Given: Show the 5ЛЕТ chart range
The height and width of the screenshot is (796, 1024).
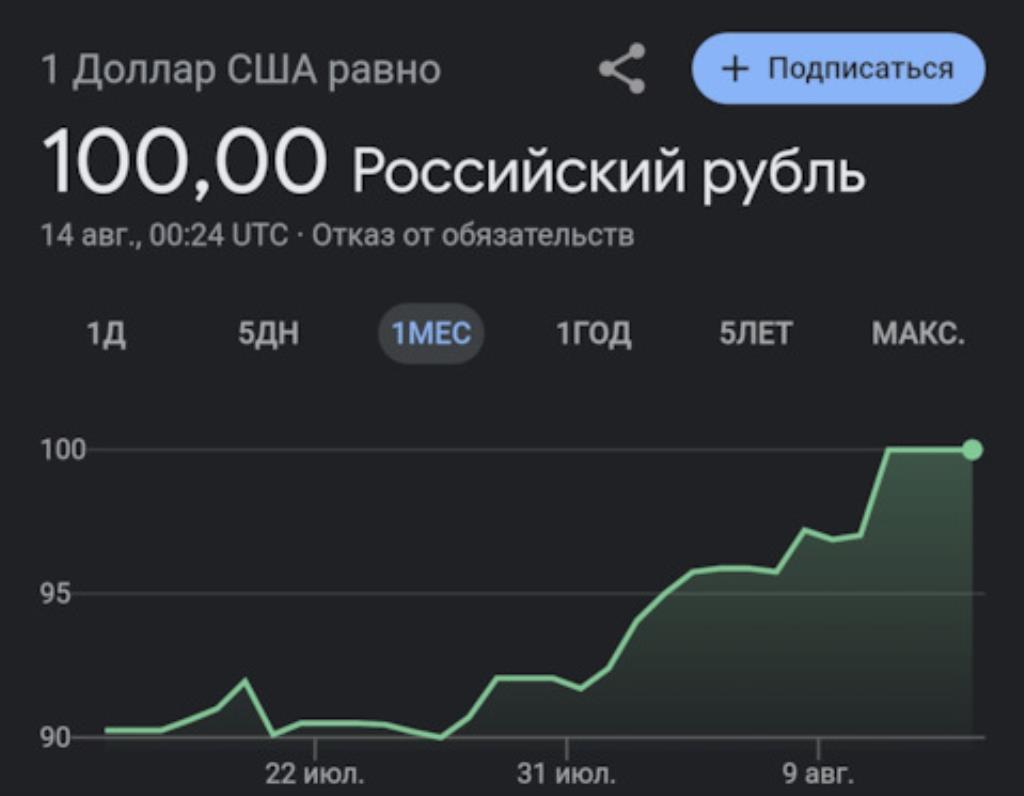Looking at the screenshot, I should click(756, 334).
